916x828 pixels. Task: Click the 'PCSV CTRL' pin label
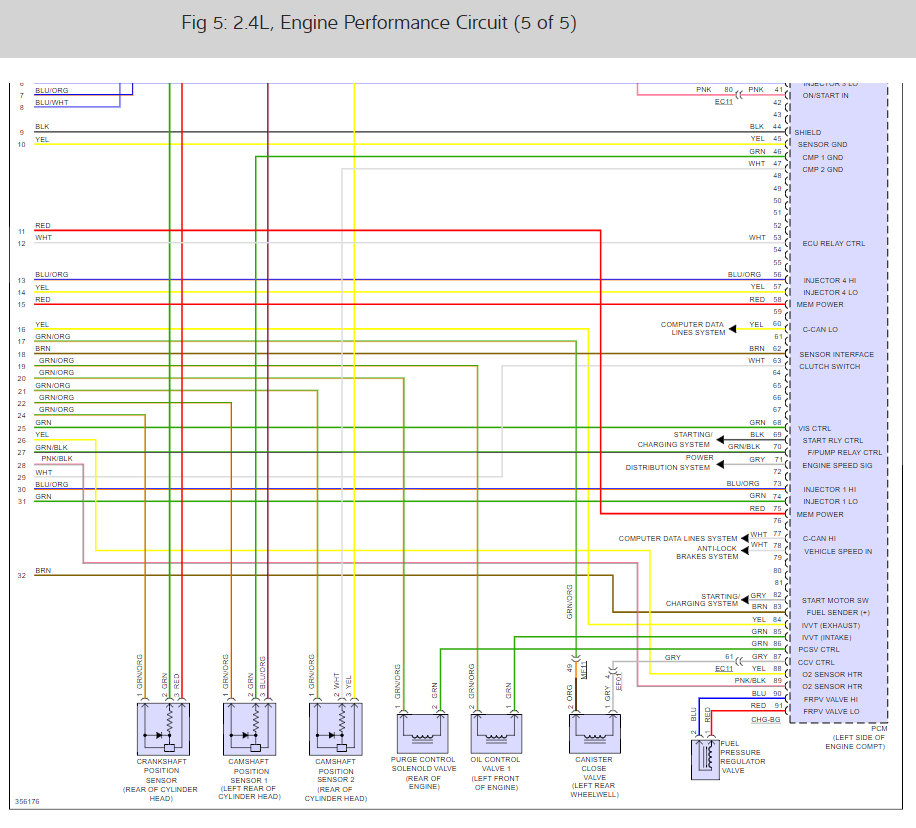point(818,650)
